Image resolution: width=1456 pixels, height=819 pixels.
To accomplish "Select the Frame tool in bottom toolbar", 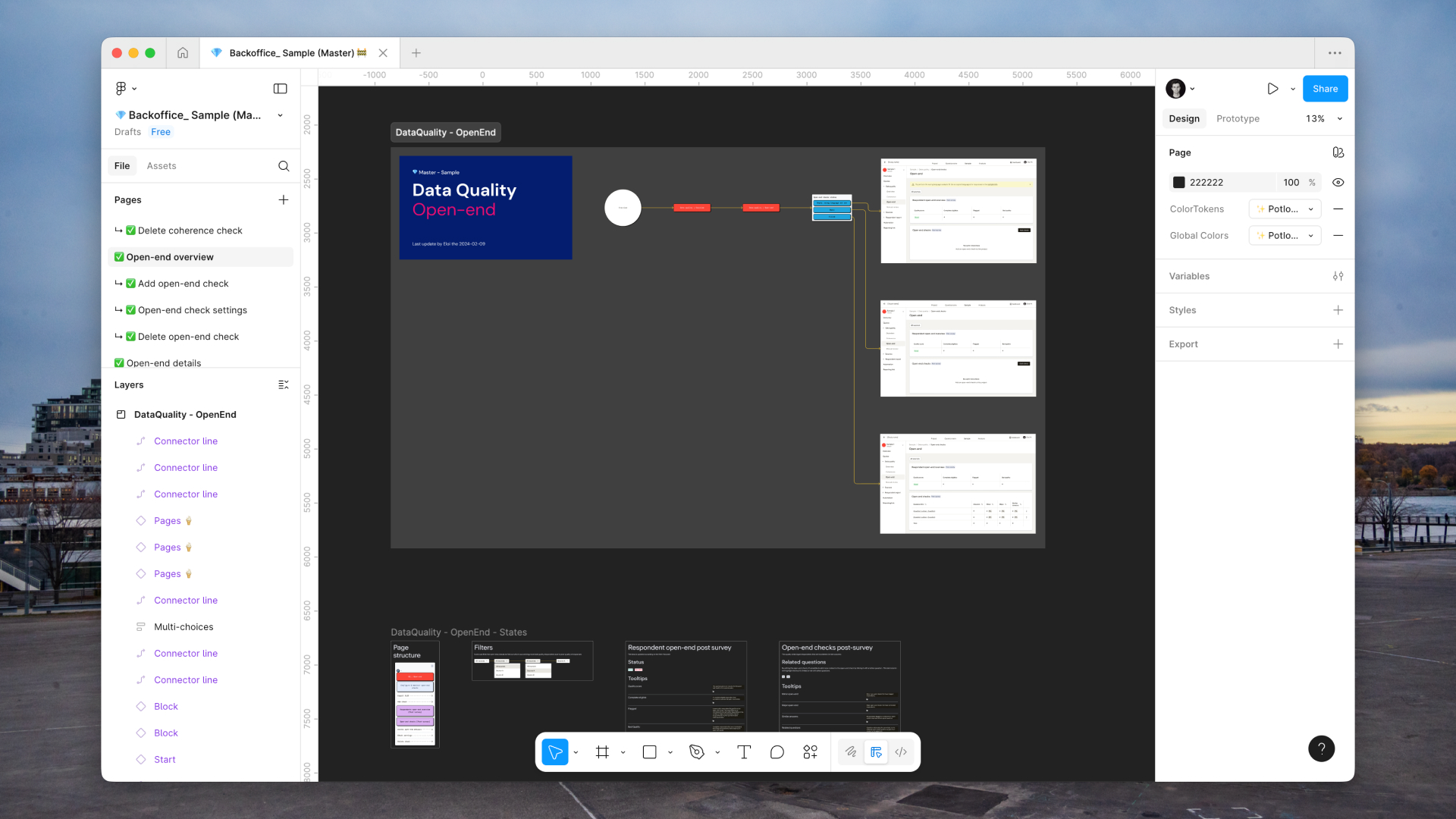I will coord(602,752).
